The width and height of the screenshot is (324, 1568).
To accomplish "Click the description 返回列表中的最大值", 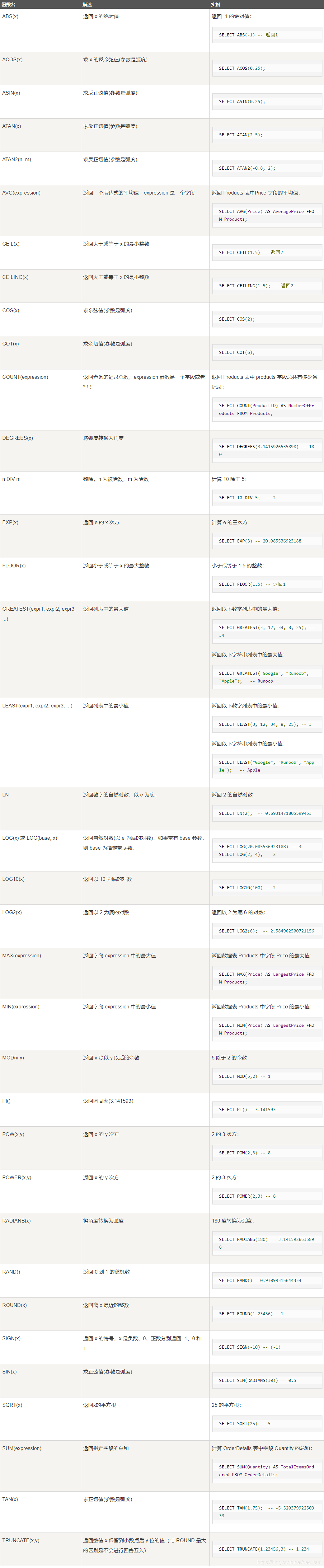I will [106, 609].
